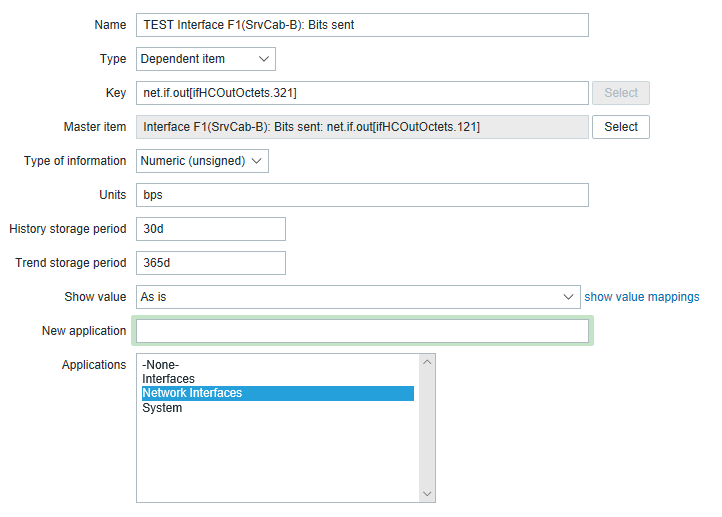Open the Type dropdown showing Dependent item
722x517 pixels.
pyautogui.click(x=206, y=59)
